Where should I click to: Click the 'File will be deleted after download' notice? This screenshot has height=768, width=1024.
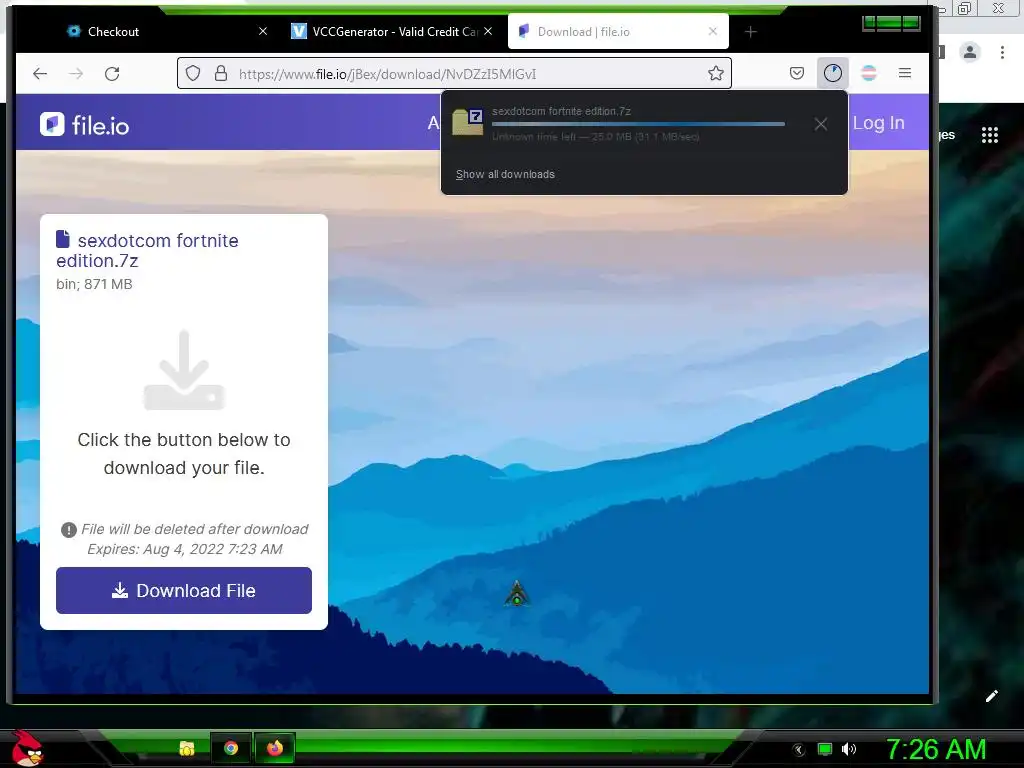tap(195, 529)
